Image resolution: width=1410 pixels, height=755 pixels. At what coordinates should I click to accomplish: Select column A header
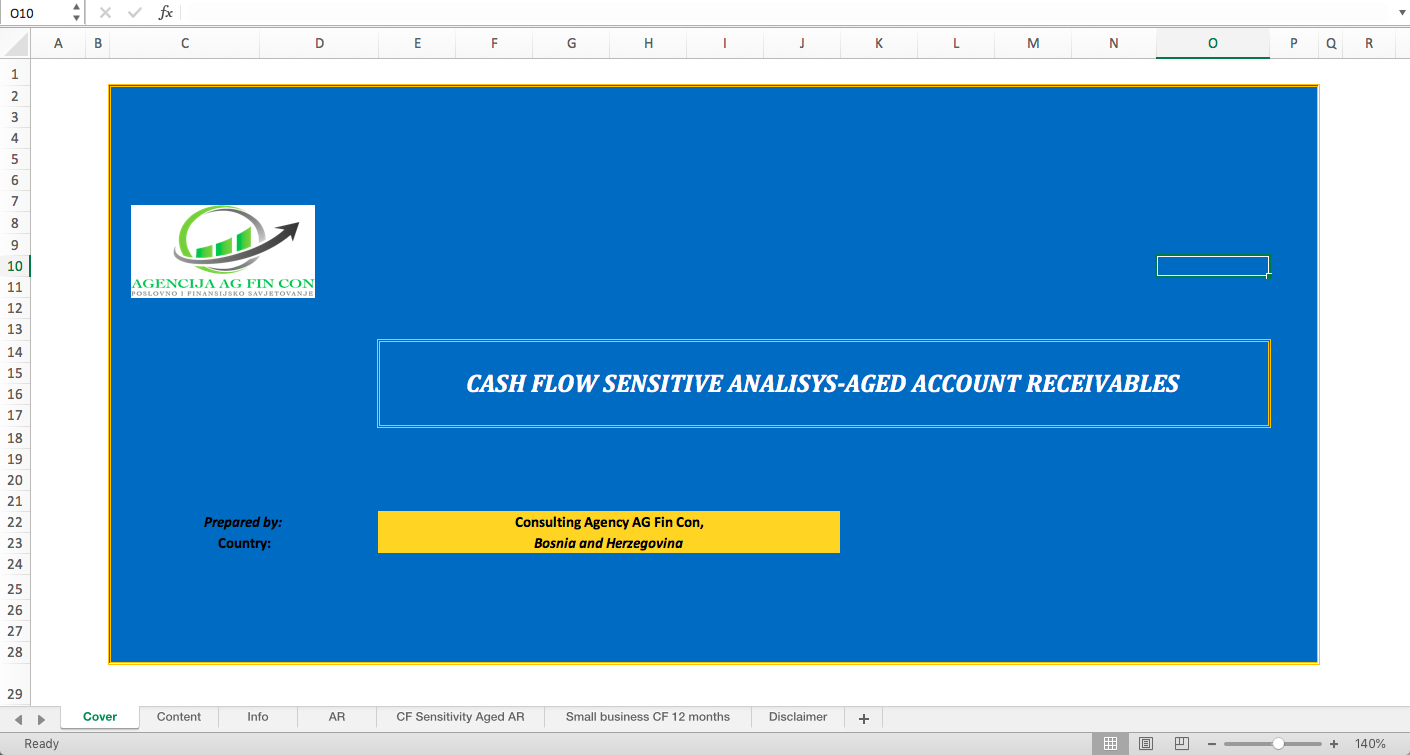click(58, 43)
